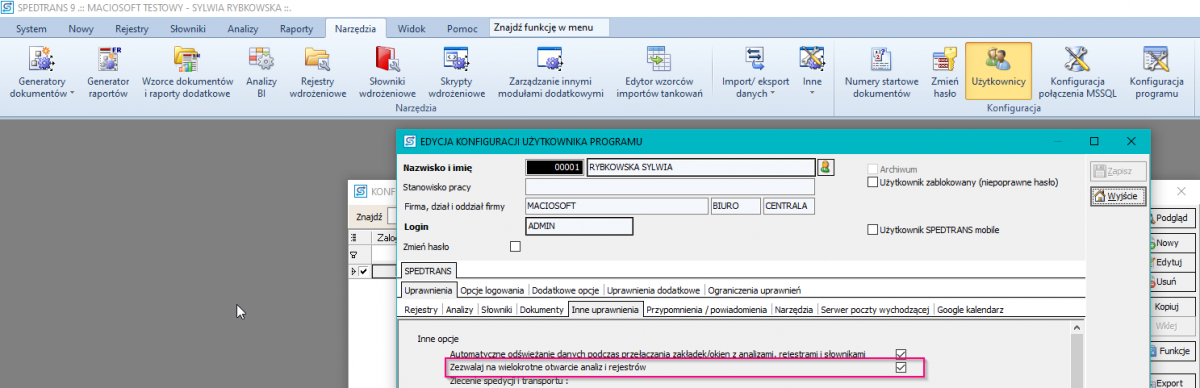1200x388 pixels.
Task: Launch Analizy BI
Action: click(261, 73)
